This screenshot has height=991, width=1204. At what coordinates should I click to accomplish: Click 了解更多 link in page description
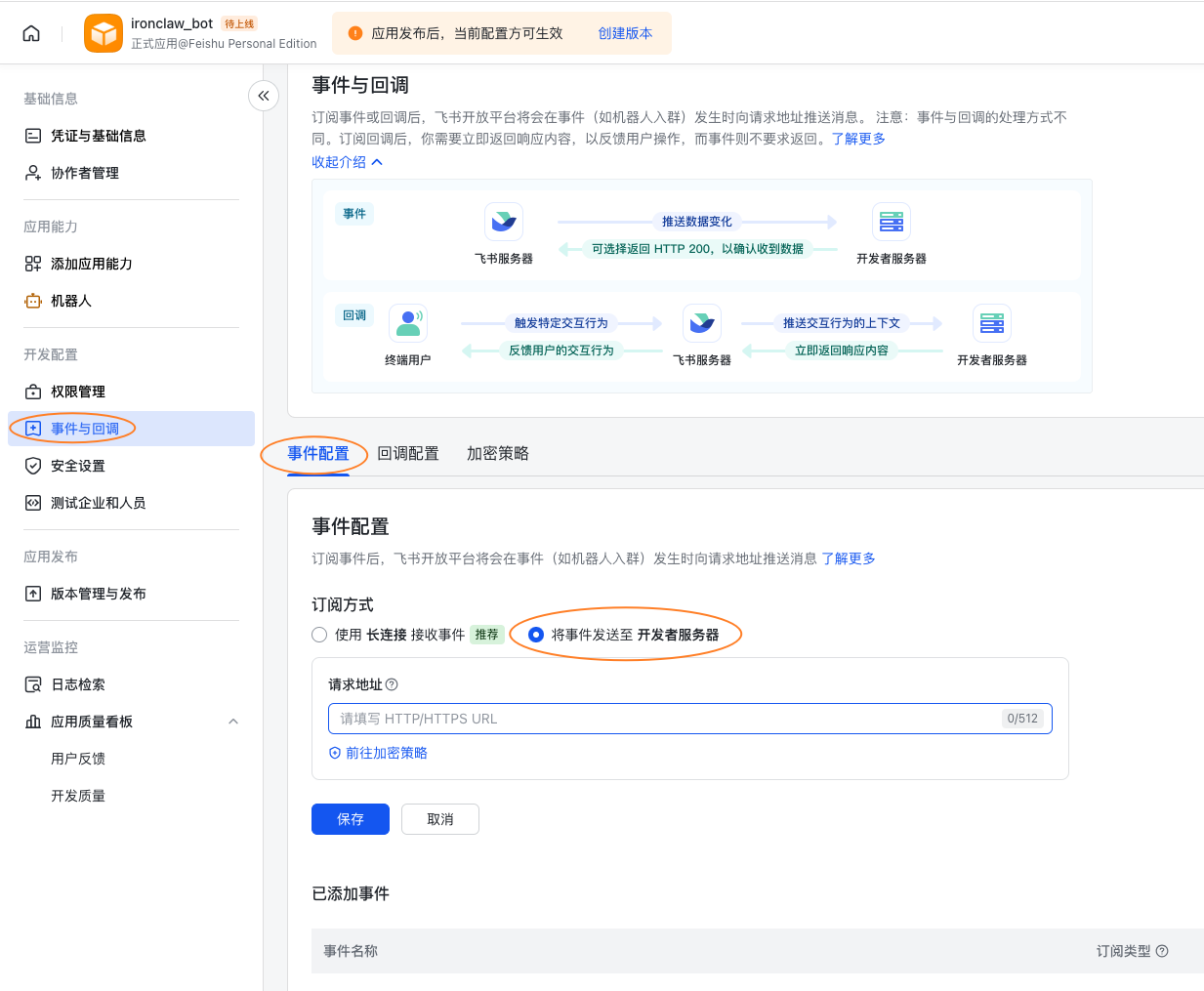point(858,139)
